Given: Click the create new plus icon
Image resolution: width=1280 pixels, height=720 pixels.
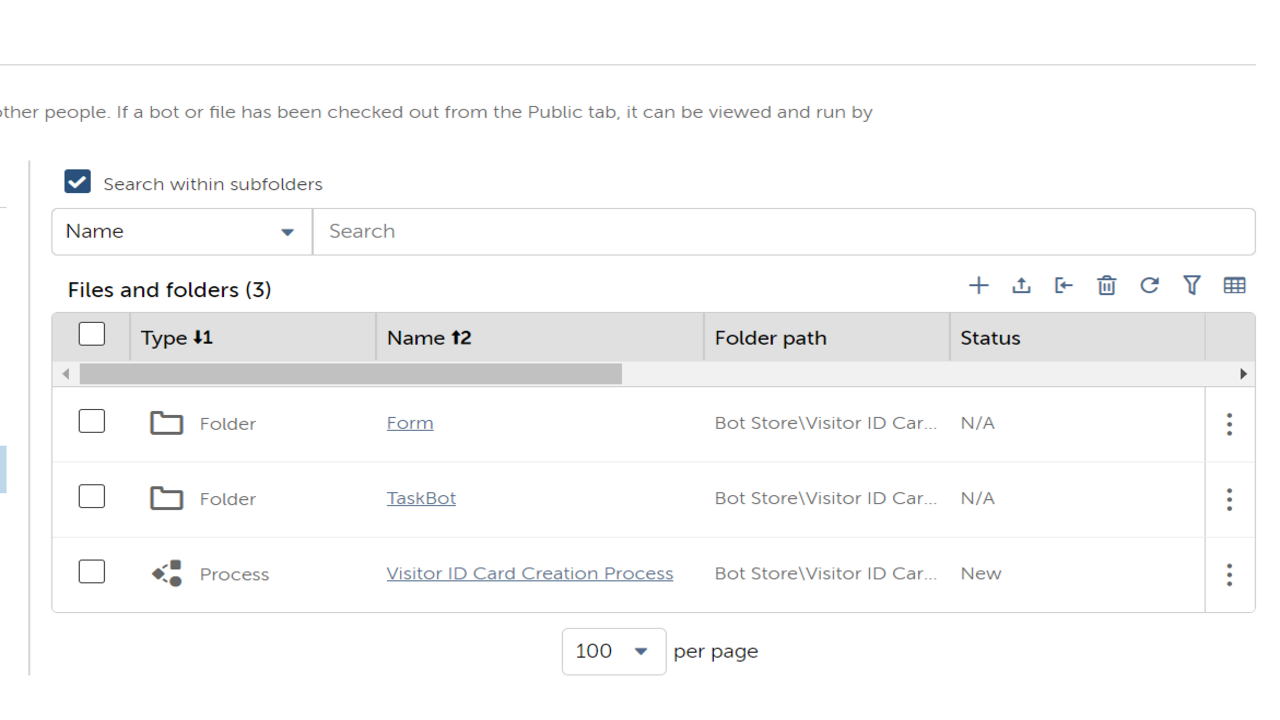Looking at the screenshot, I should (978, 286).
